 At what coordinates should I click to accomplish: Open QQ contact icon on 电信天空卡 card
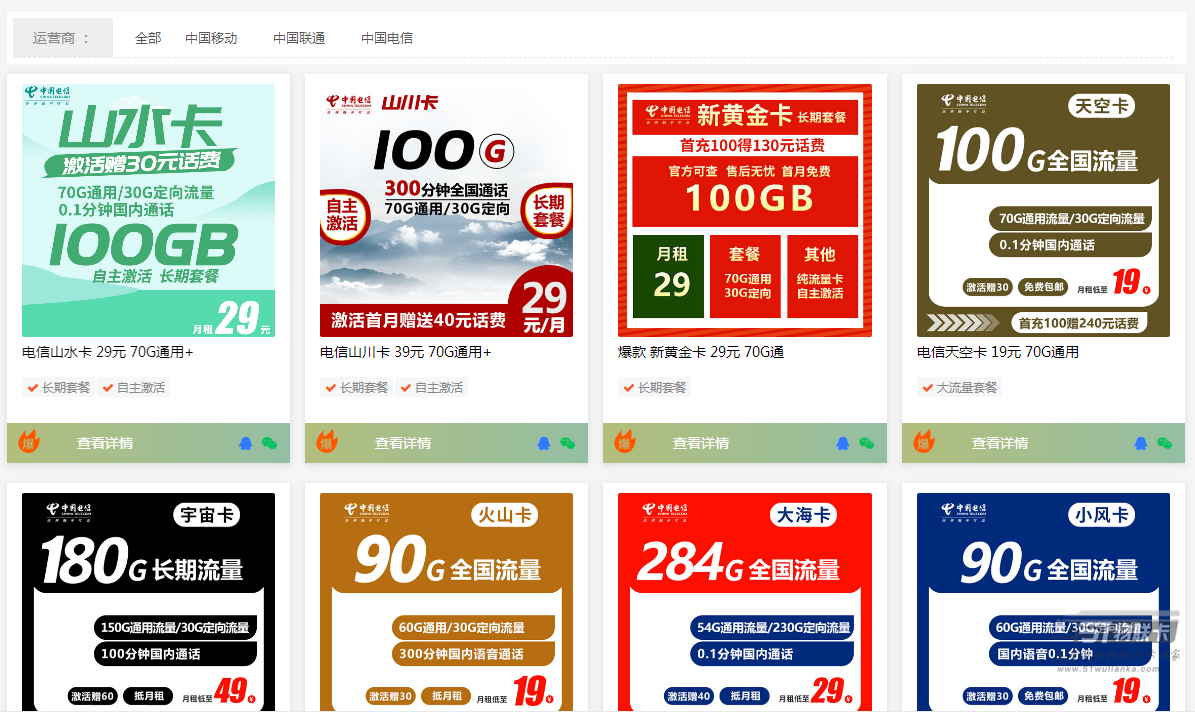point(1141,443)
